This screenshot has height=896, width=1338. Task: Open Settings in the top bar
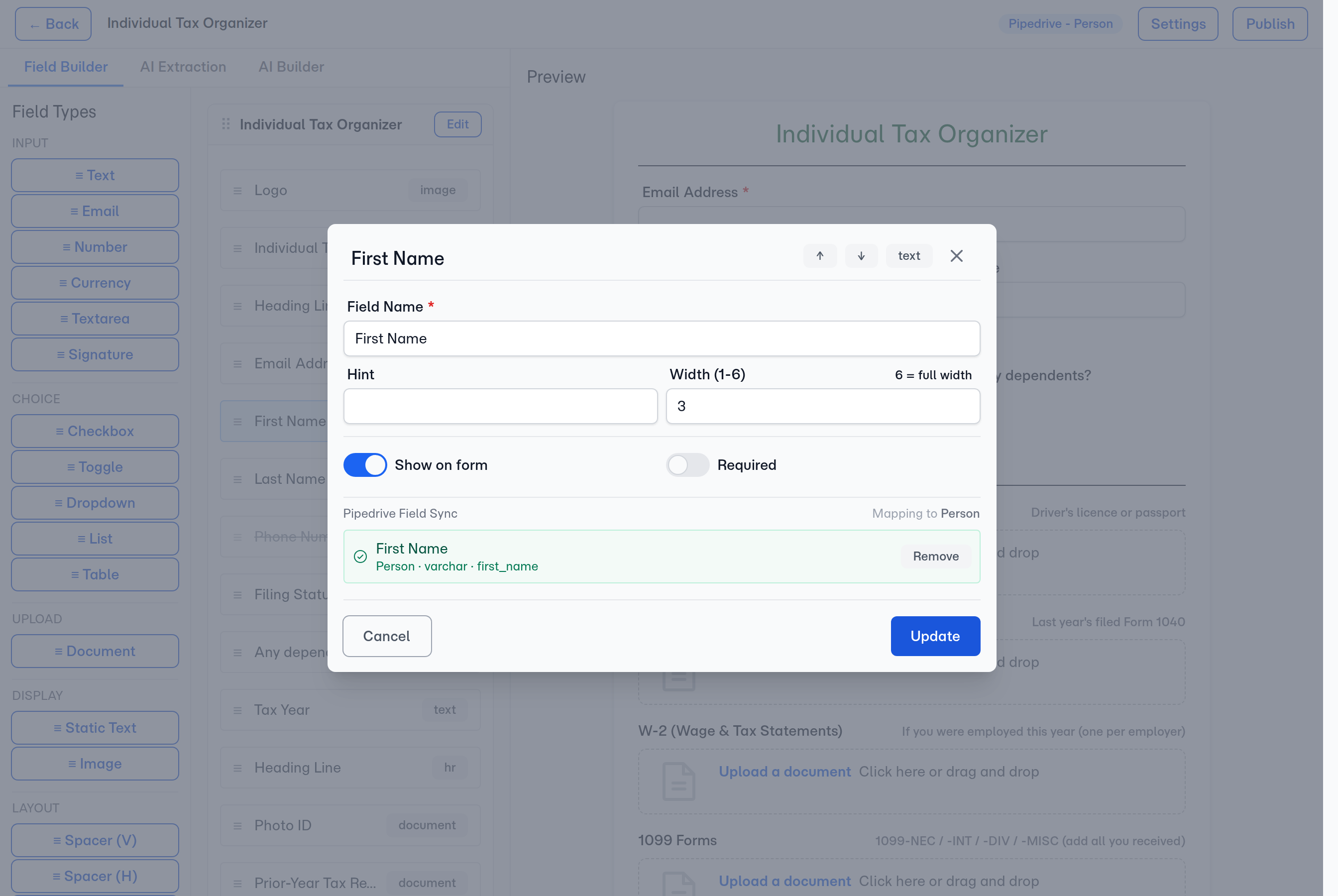pos(1177,24)
